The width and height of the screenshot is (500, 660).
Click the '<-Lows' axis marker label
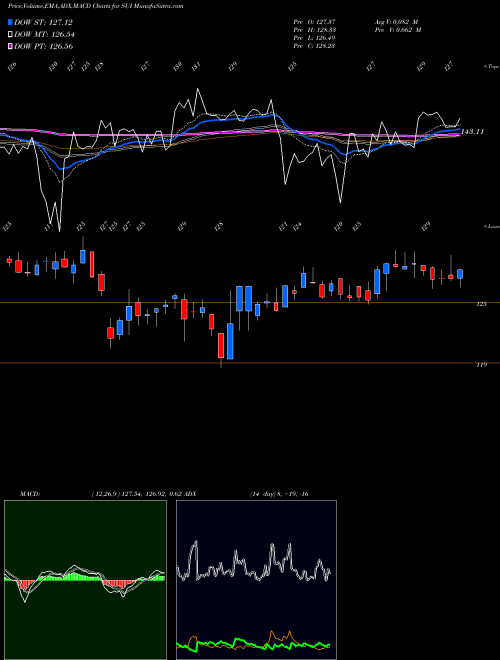(x=492, y=226)
